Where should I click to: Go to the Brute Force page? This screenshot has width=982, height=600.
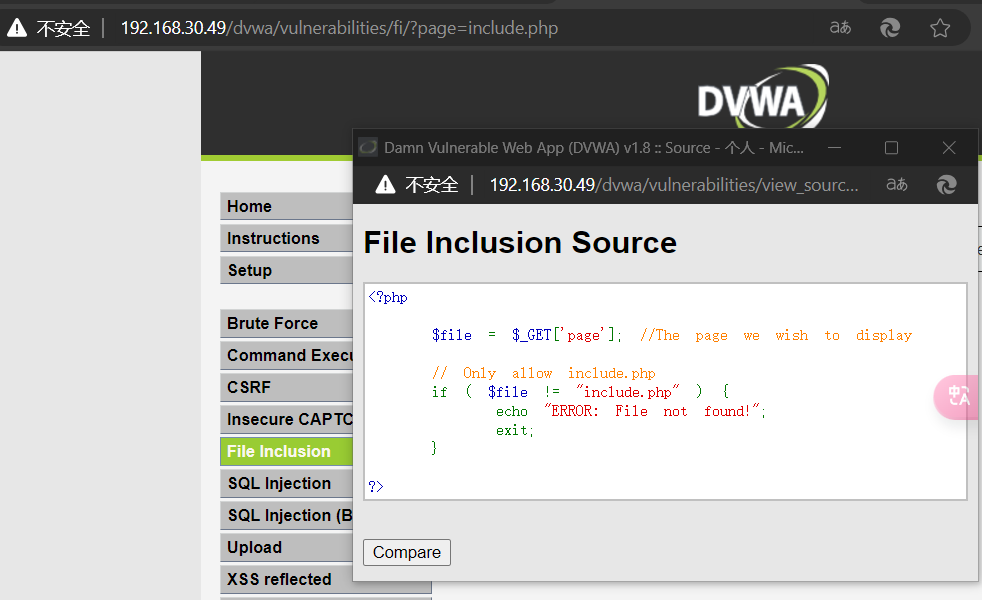click(287, 323)
